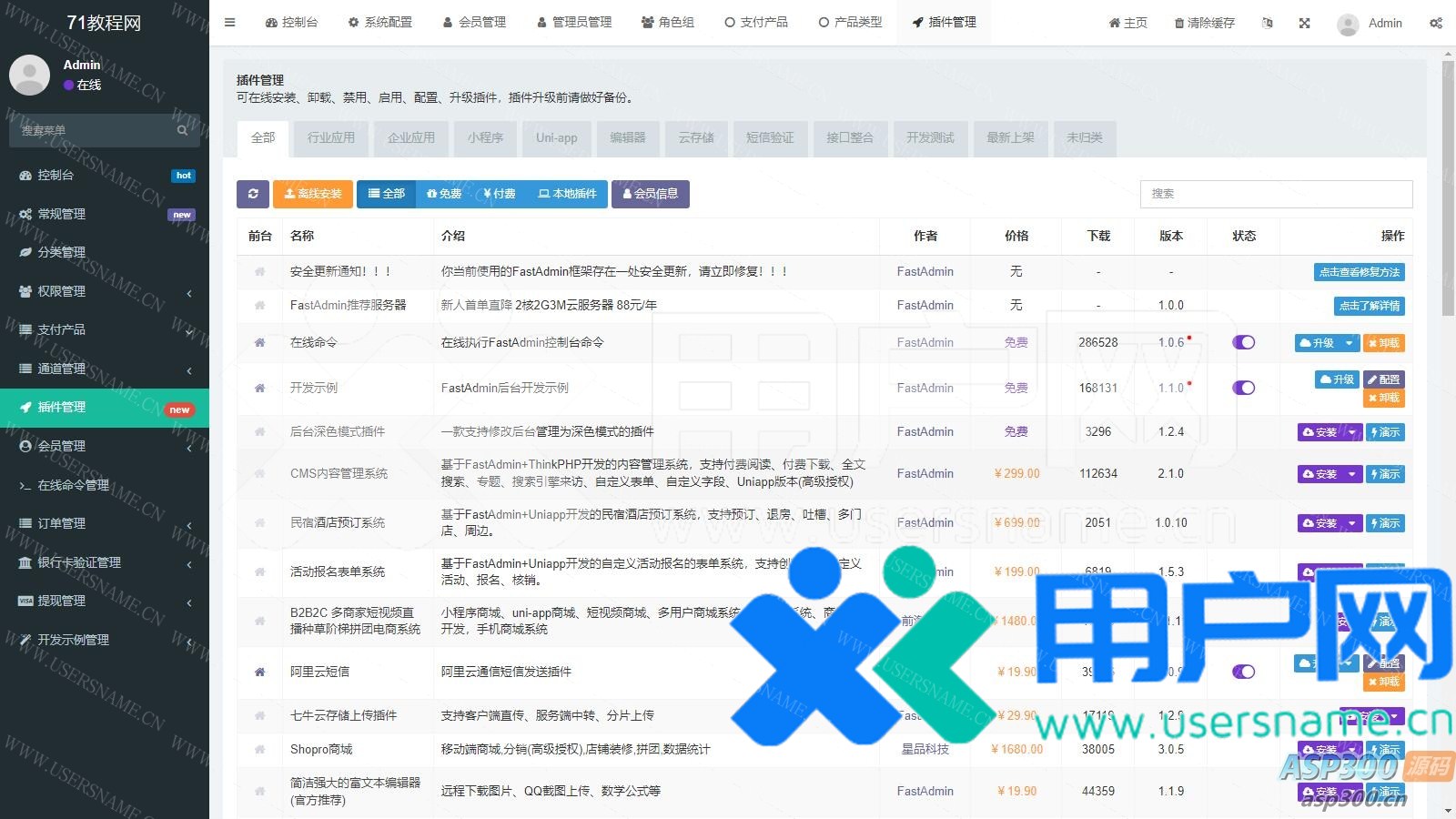The image size is (1456, 819).
Task: Filter plugins by 付费
Action: [500, 194]
